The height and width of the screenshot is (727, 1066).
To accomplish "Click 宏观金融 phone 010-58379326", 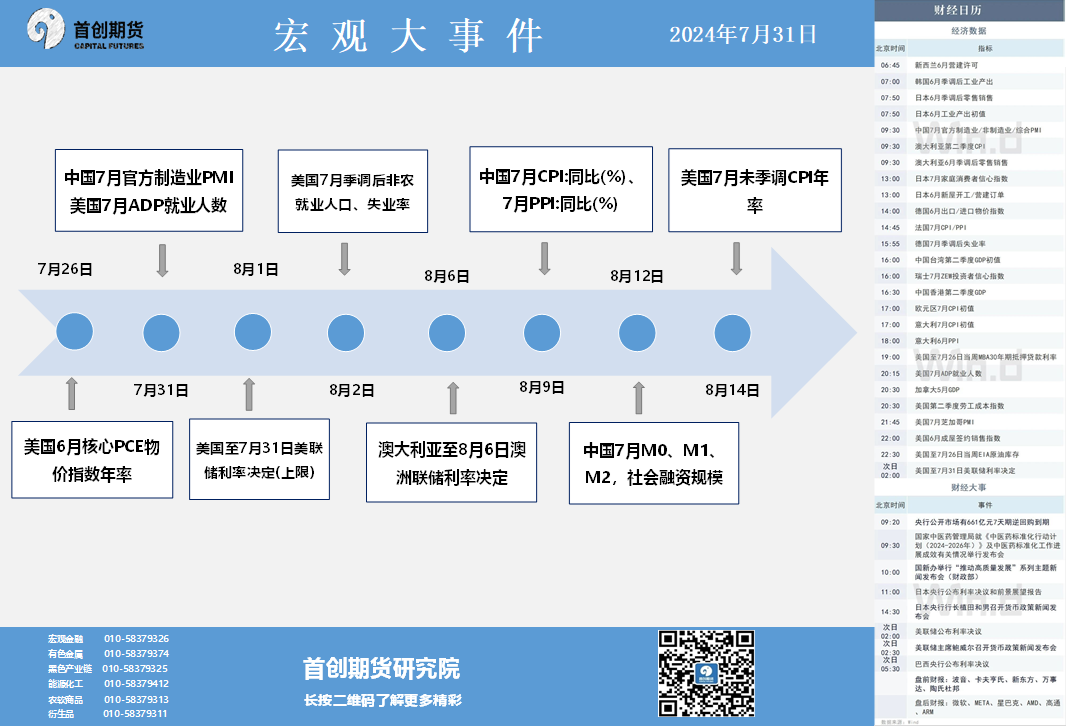I will (x=136, y=639).
